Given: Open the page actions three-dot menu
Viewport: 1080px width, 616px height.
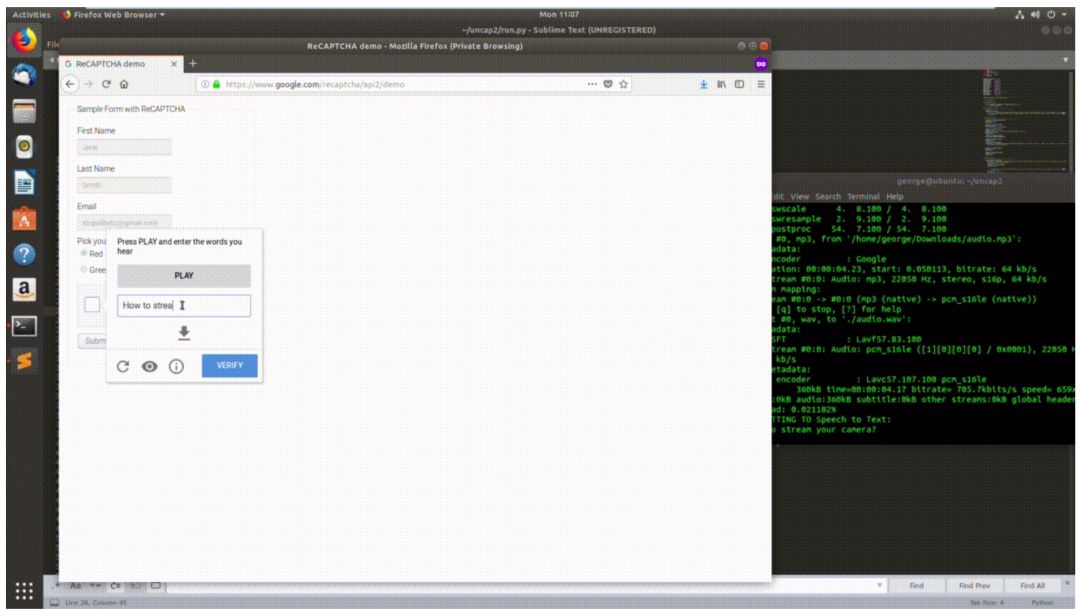Looking at the screenshot, I should point(592,84).
